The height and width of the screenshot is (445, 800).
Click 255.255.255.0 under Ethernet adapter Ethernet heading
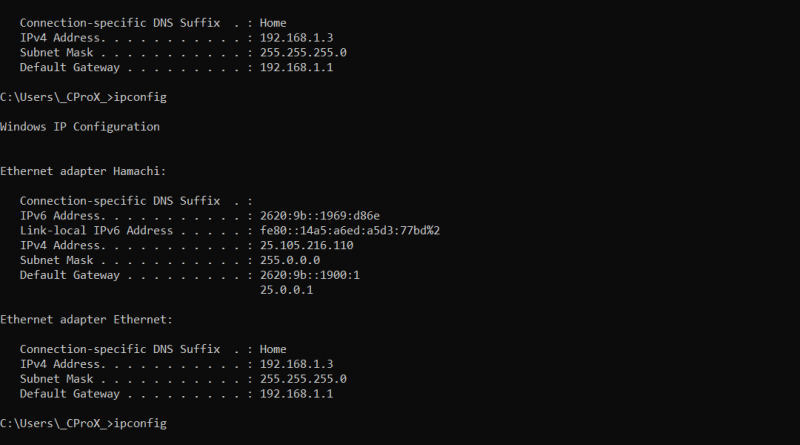coord(303,379)
